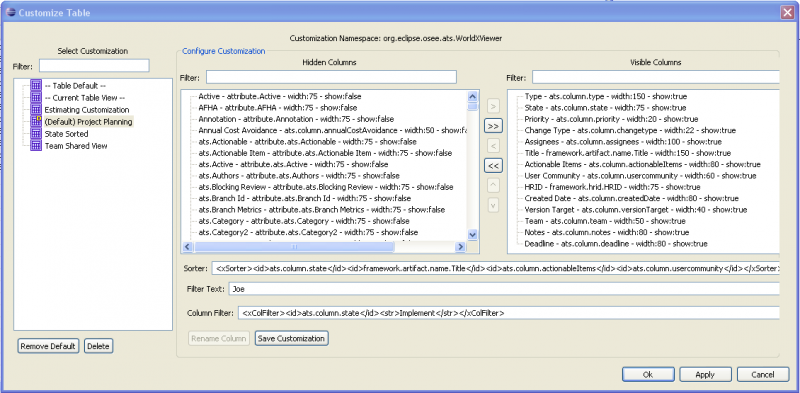The width and height of the screenshot is (800, 393).
Task: Click the Estimating Customization table icon
Action: (x=36, y=109)
